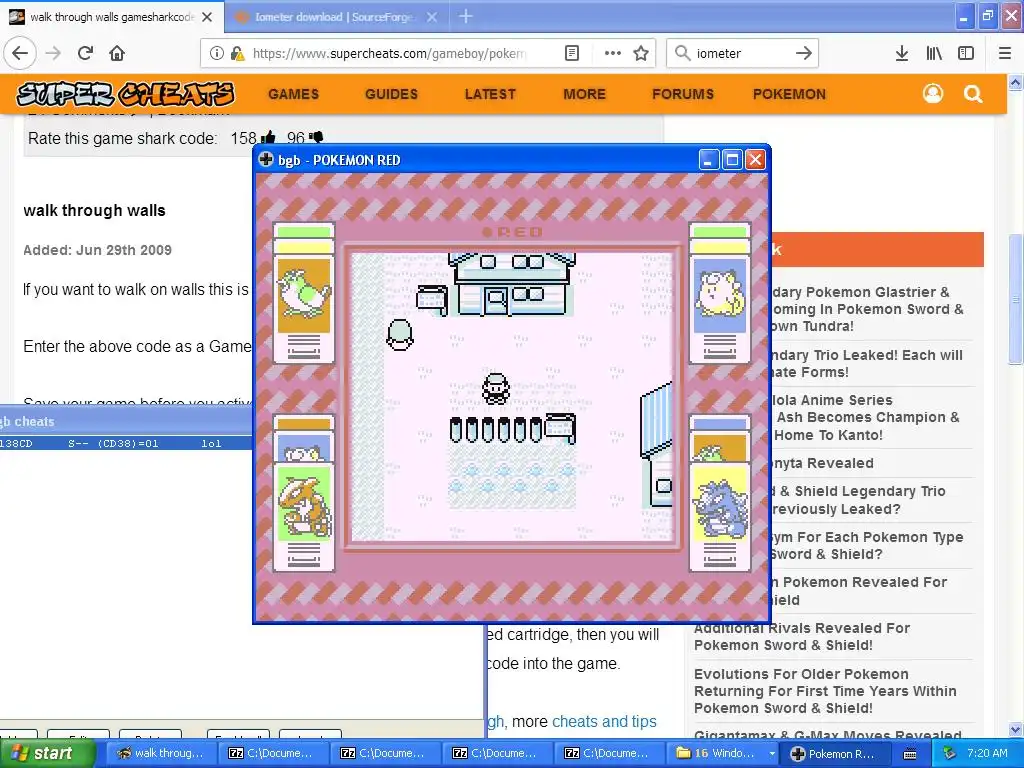Bookmark this page with star icon
Image resolution: width=1024 pixels, height=768 pixels.
[641, 53]
